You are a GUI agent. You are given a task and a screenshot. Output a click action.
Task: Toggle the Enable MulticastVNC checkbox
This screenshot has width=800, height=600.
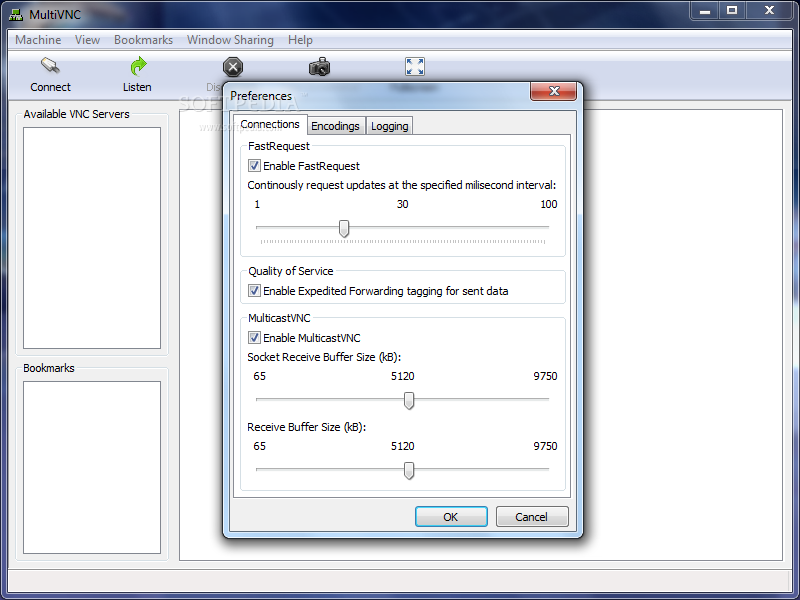254,337
